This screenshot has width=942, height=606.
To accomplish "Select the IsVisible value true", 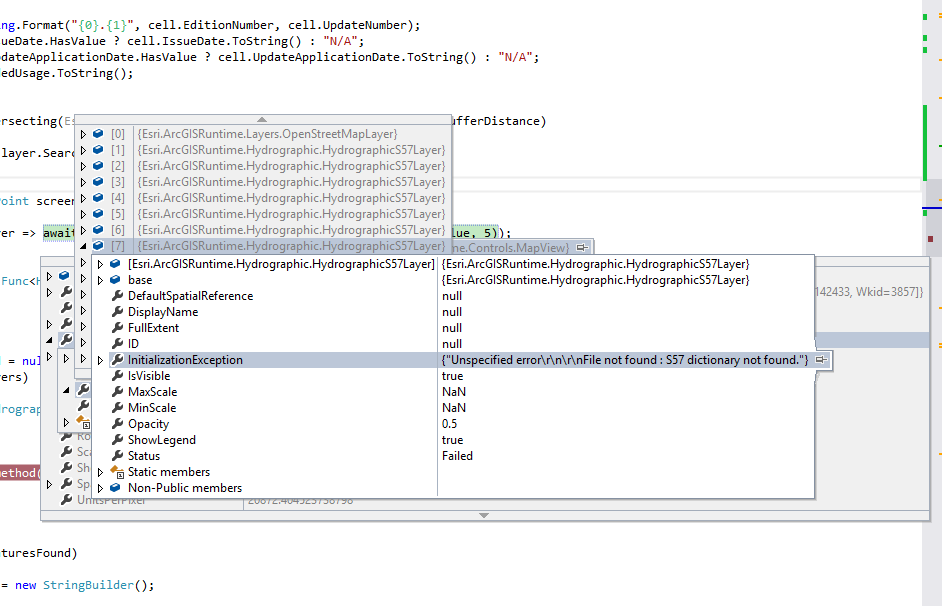I will [452, 376].
